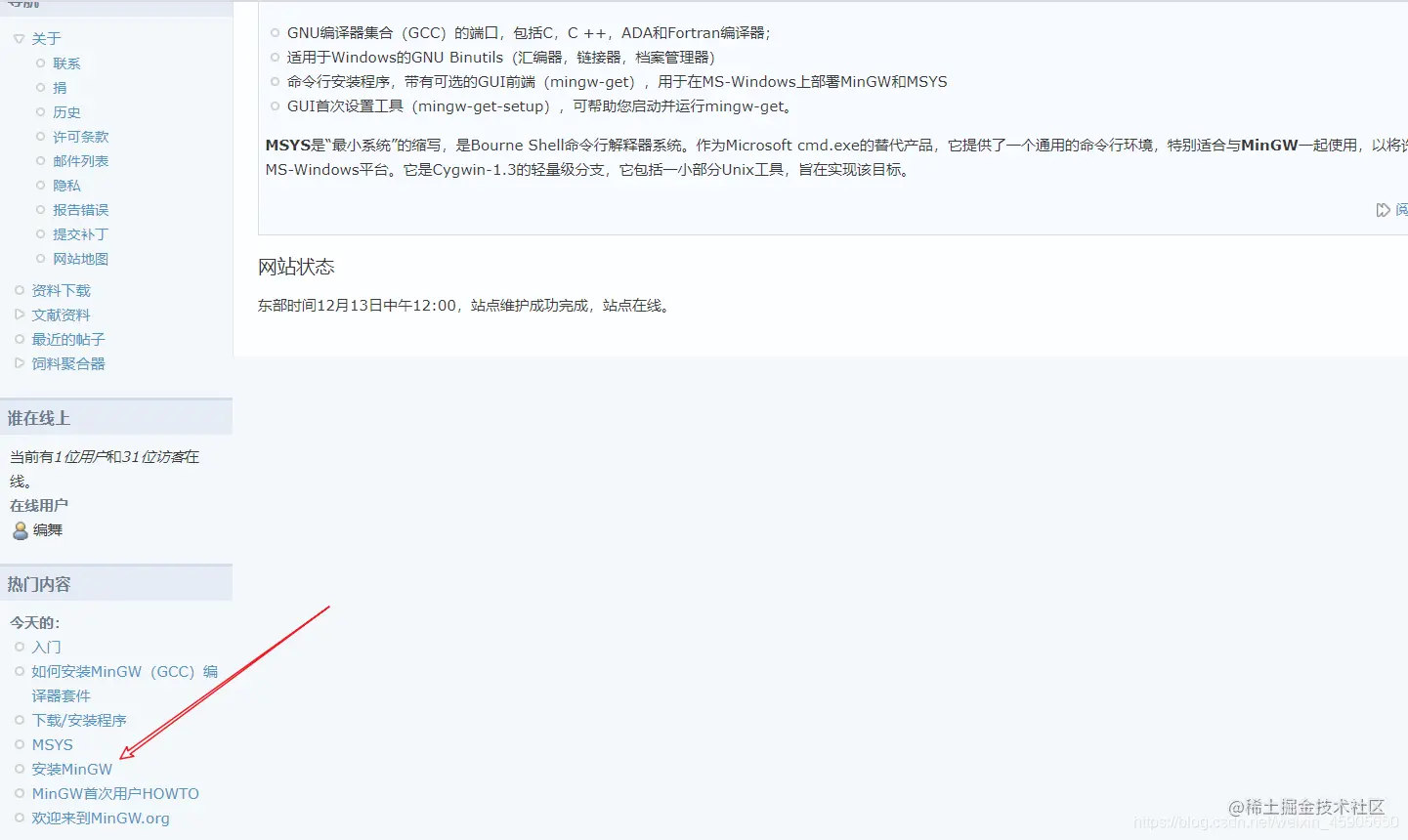
Task: Click the circle bullet icon beside MSYS
Action: (x=20, y=744)
